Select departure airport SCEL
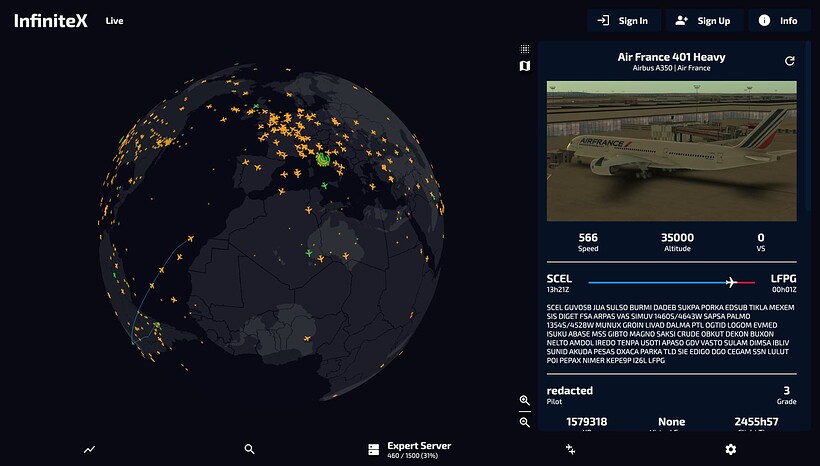The height and width of the screenshot is (466, 820). (559, 279)
